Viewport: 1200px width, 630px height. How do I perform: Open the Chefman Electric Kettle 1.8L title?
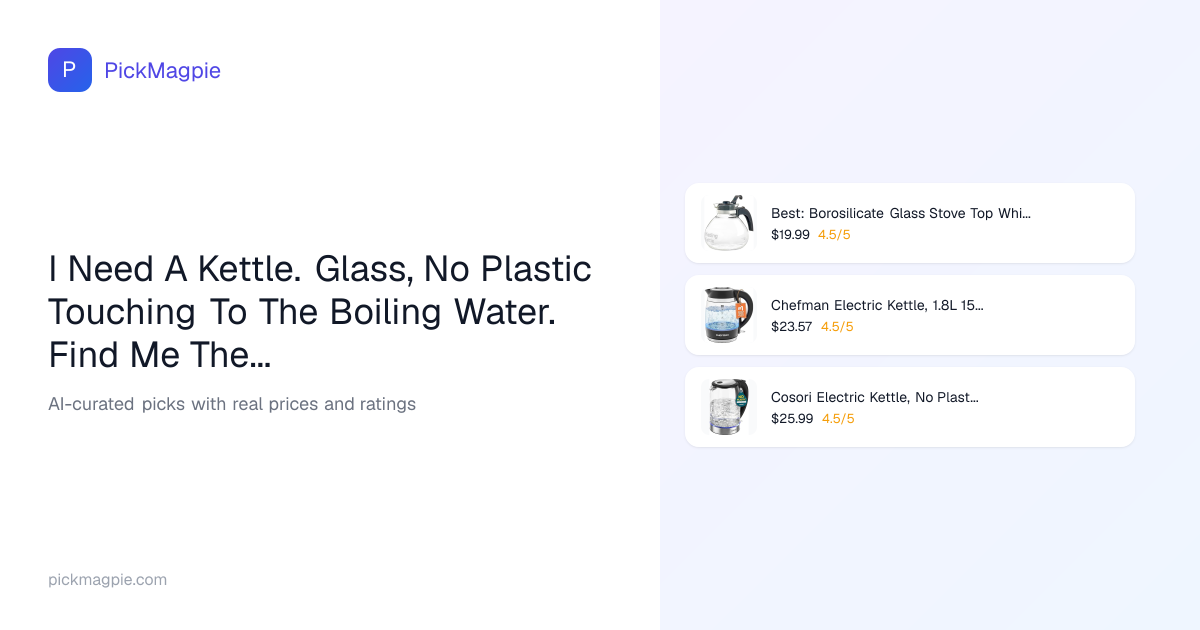[876, 306]
